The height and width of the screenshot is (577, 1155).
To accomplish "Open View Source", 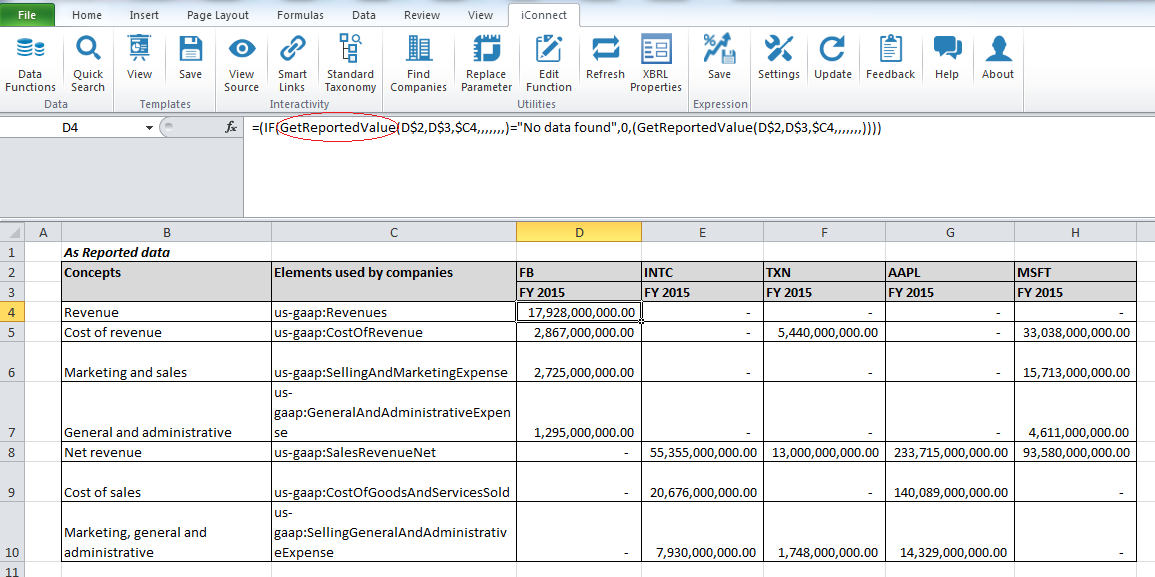I will (242, 65).
